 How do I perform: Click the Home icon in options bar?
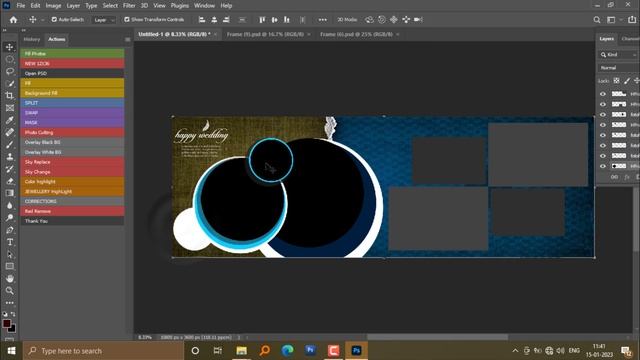[x=13, y=20]
